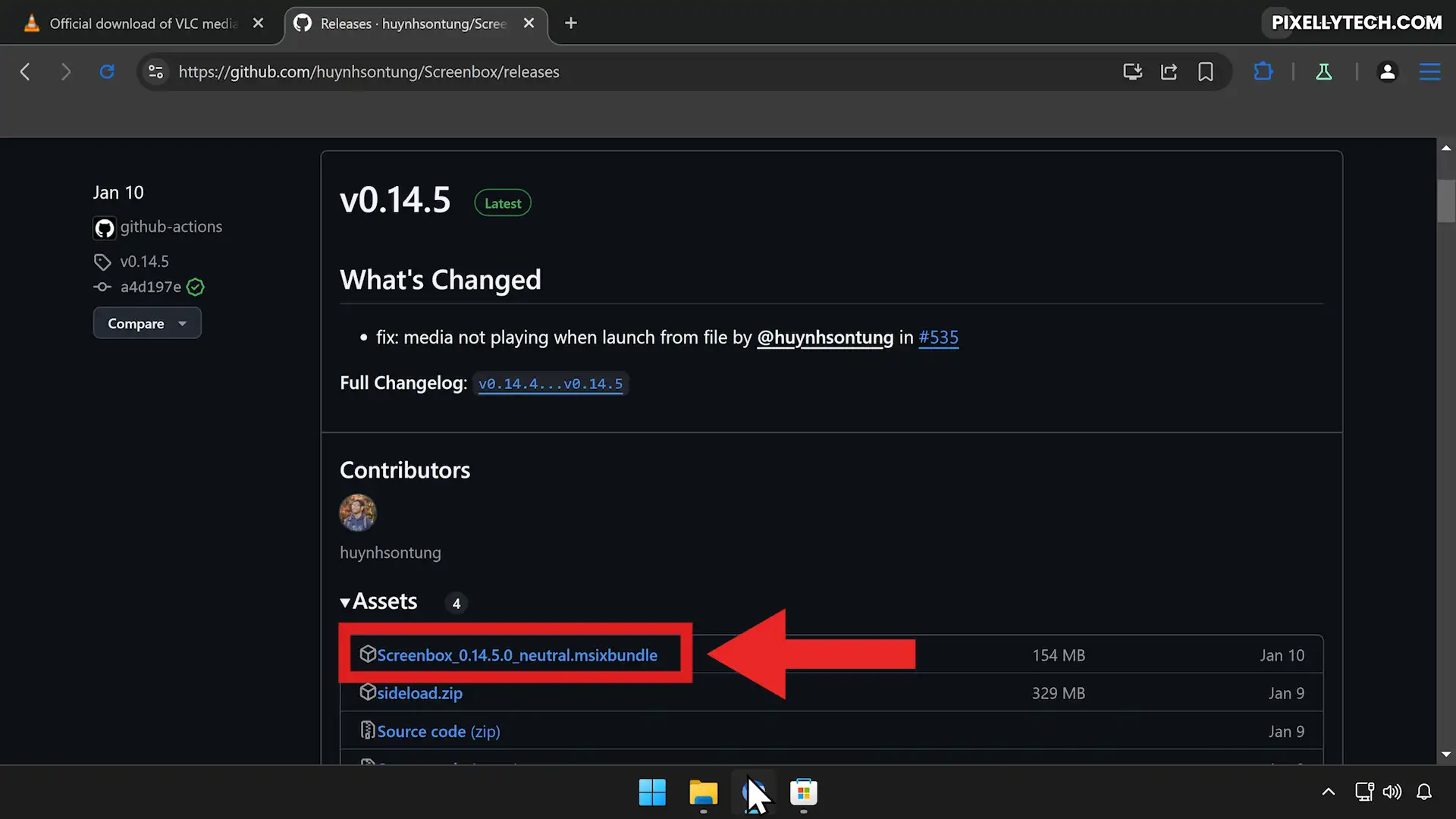Download Screenbox_0.14.5.0_neutral.msixbundle
This screenshot has width=1456, height=819.
[516, 655]
